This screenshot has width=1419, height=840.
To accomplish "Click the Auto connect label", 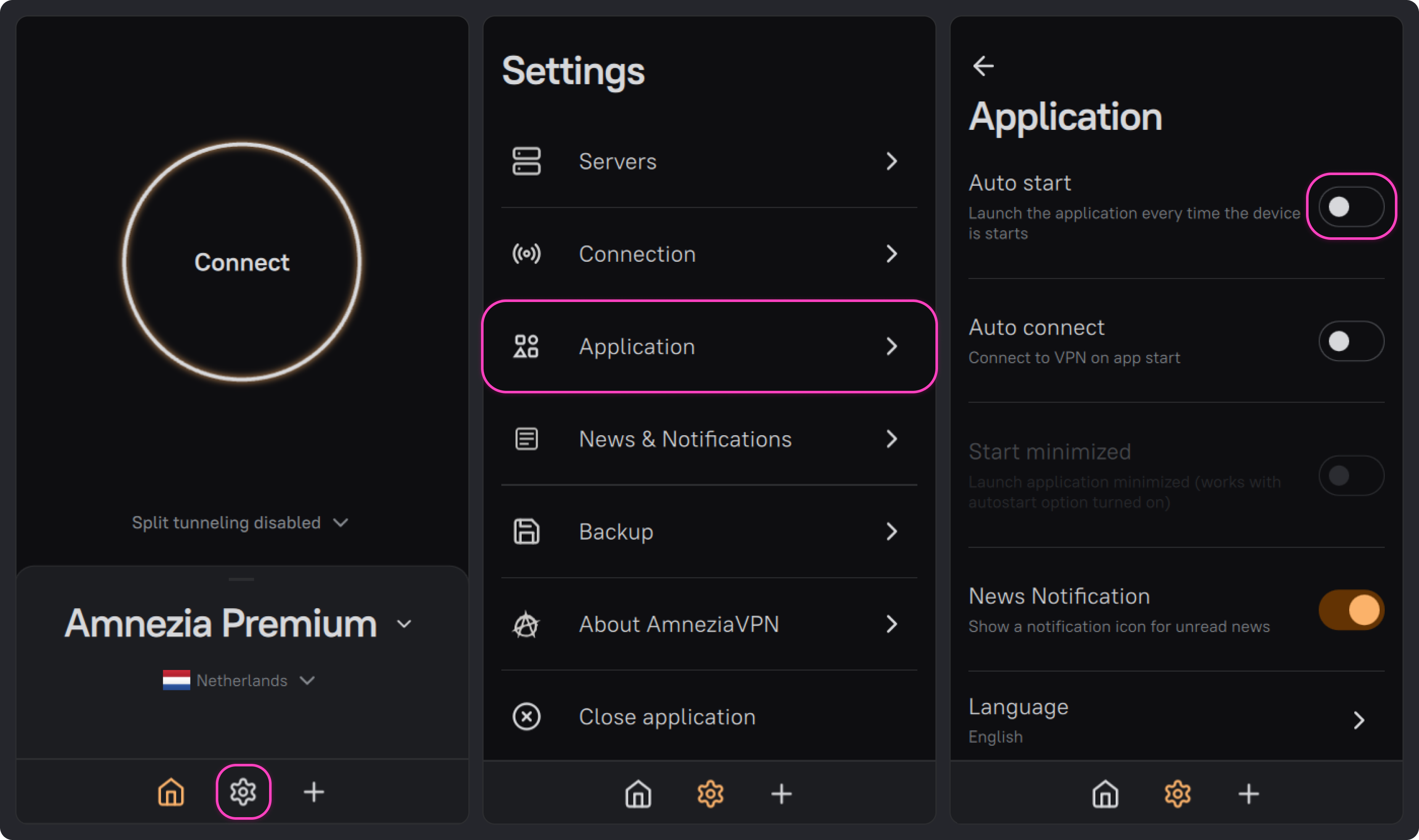I will coord(1037,327).
